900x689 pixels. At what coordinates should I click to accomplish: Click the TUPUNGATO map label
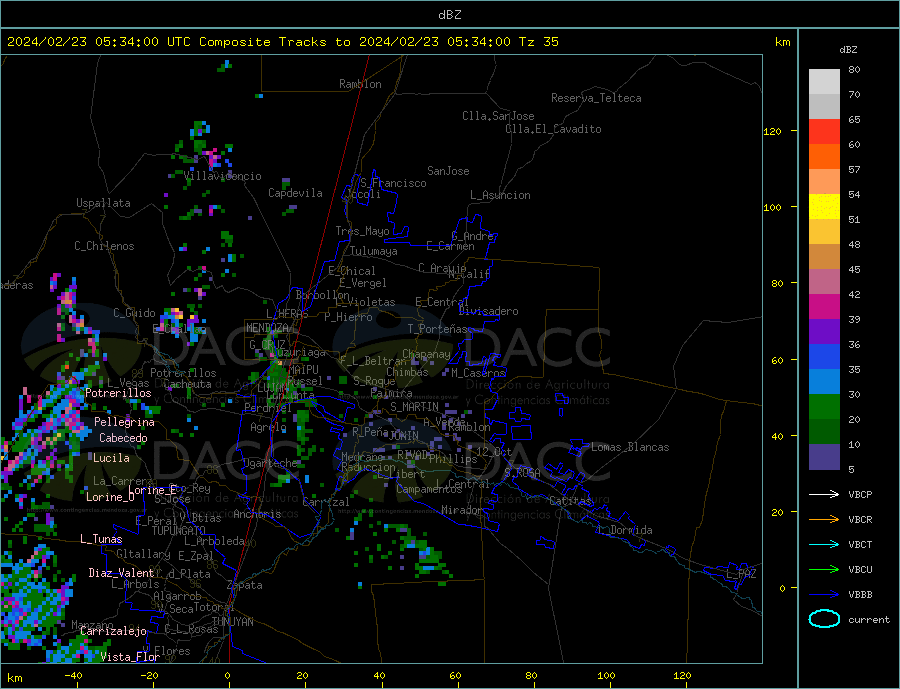pos(179,531)
